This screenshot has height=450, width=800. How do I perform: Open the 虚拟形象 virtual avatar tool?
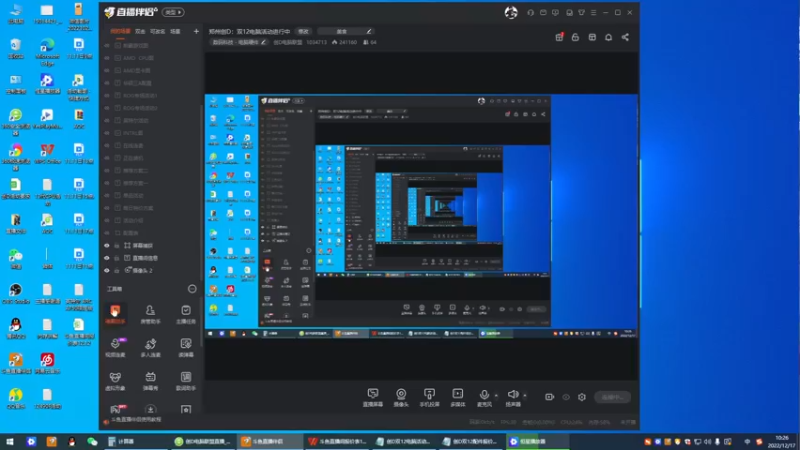[115, 378]
